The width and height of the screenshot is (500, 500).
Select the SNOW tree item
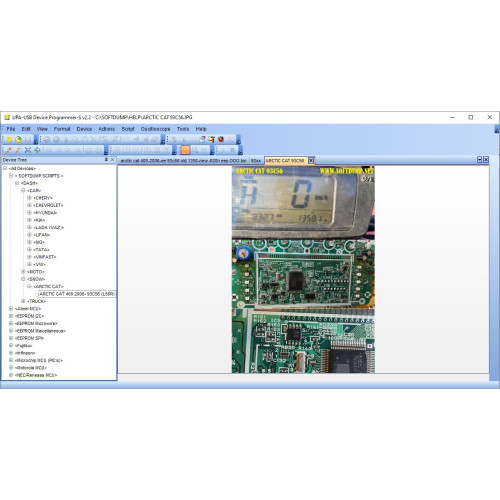pyautogui.click(x=36, y=279)
